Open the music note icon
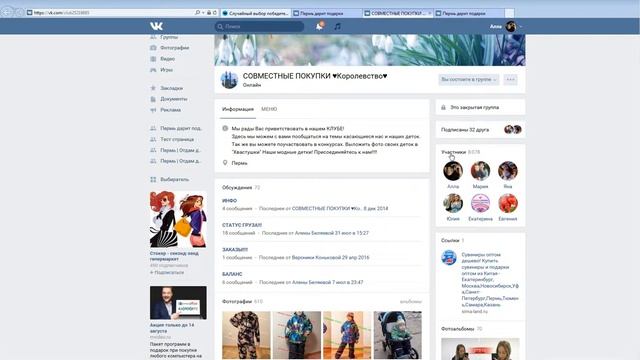 tap(337, 27)
